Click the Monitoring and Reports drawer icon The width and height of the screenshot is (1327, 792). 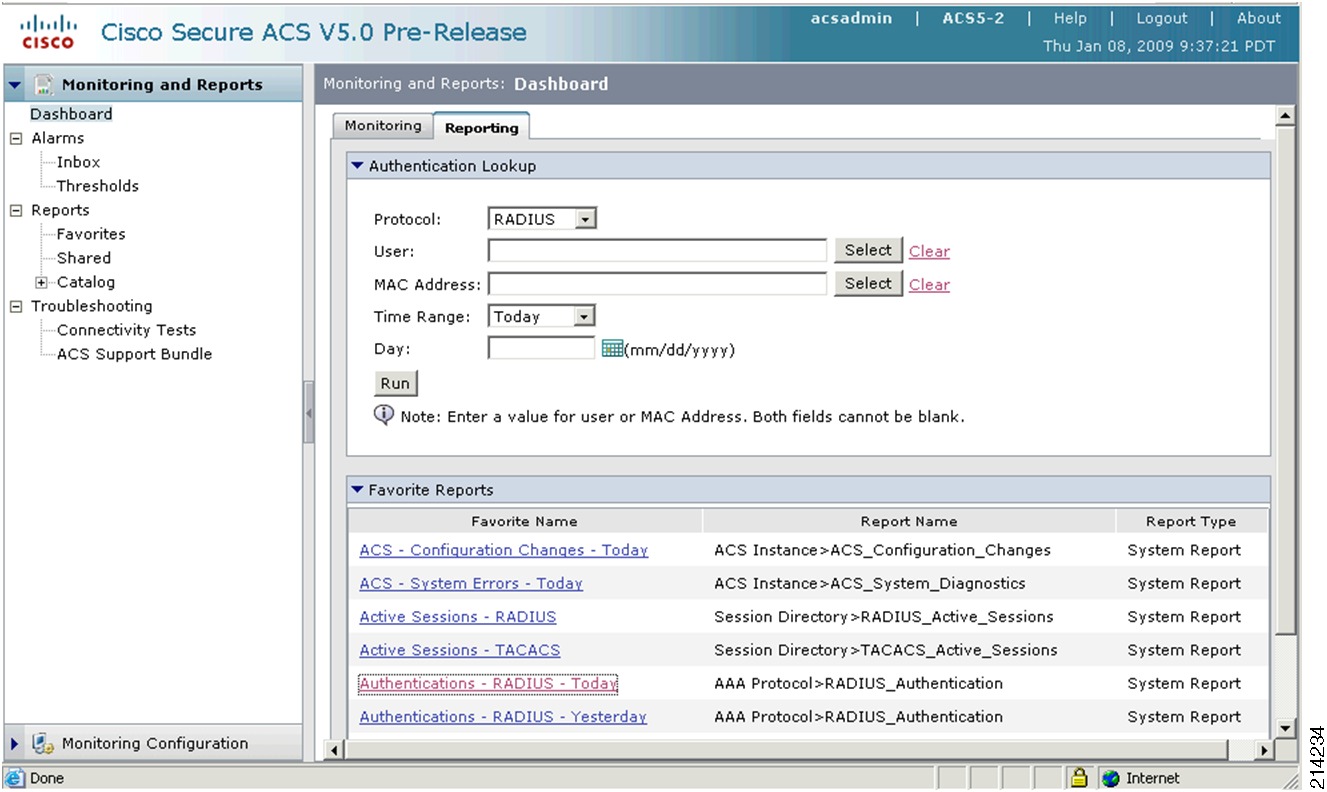[43, 85]
